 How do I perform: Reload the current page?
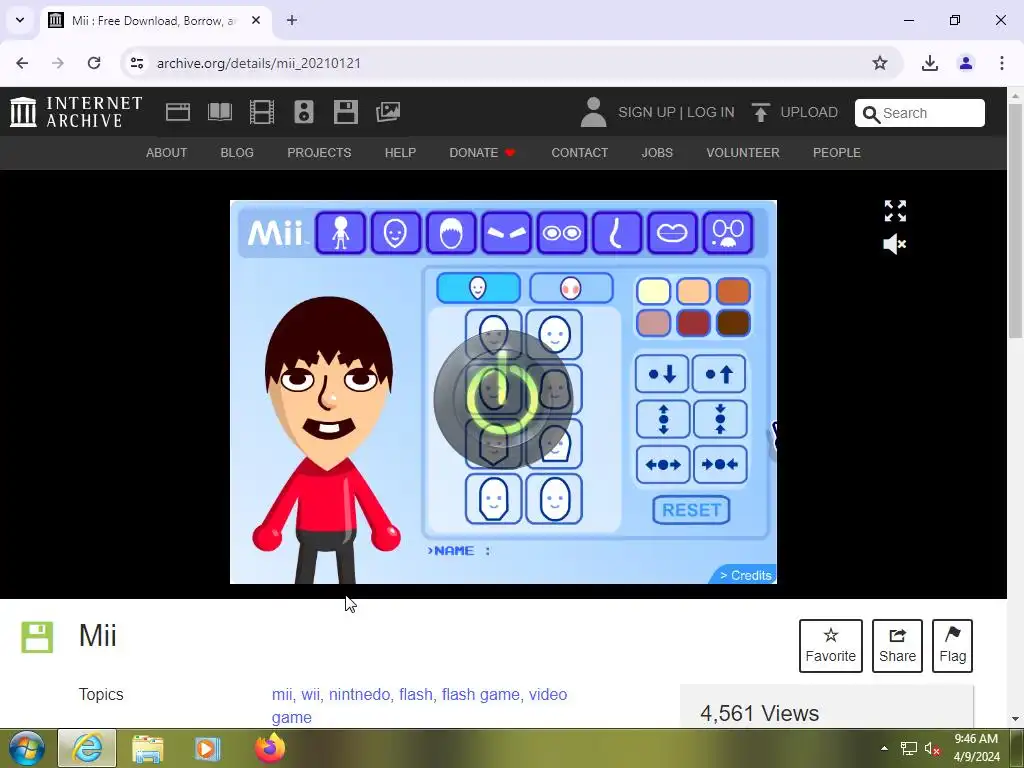coord(94,63)
